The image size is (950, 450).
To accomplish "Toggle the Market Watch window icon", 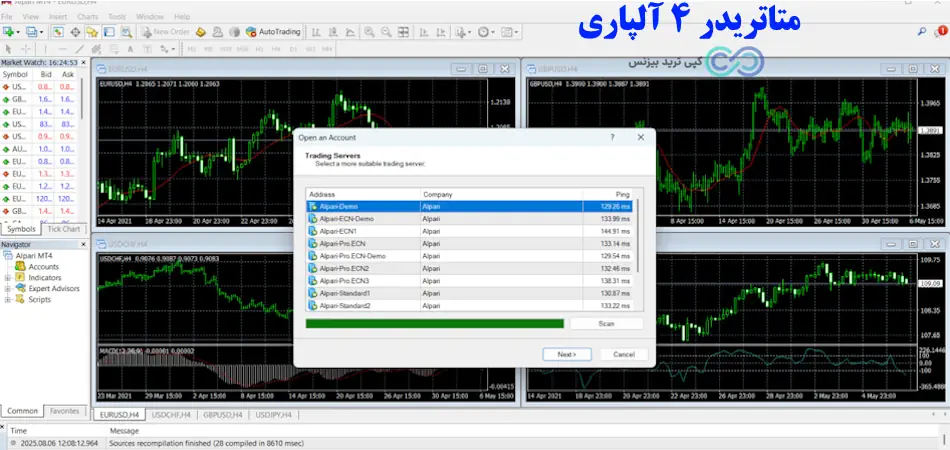I will (x=58, y=31).
